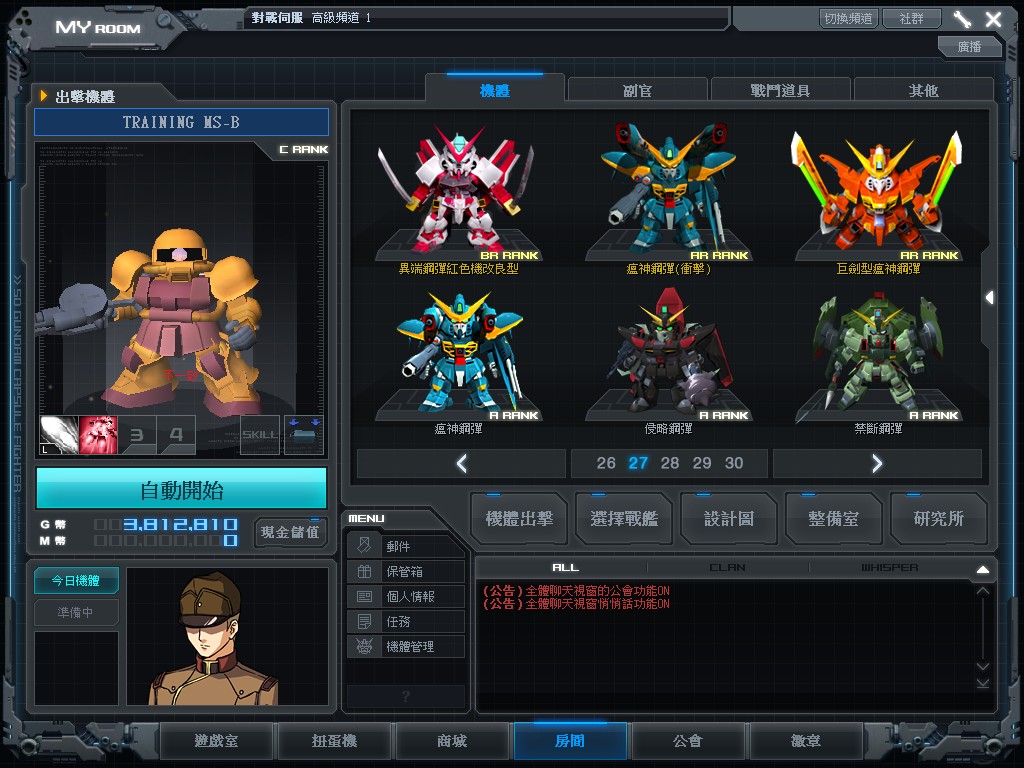Image resolution: width=1024 pixels, height=768 pixels.
Task: Go to mech page 30
Action: click(734, 463)
